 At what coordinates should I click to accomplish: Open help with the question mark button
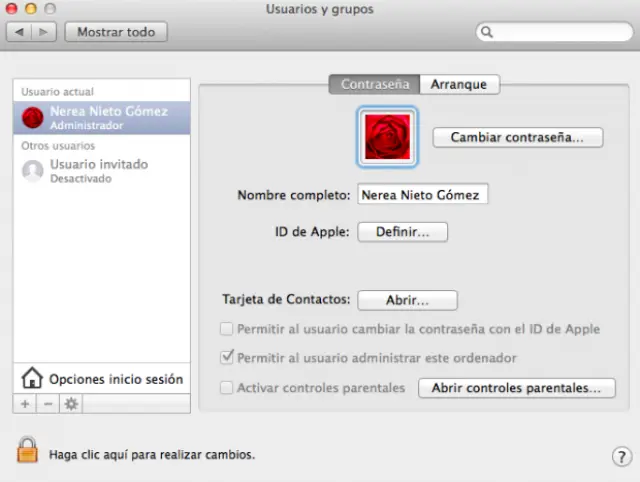point(620,456)
